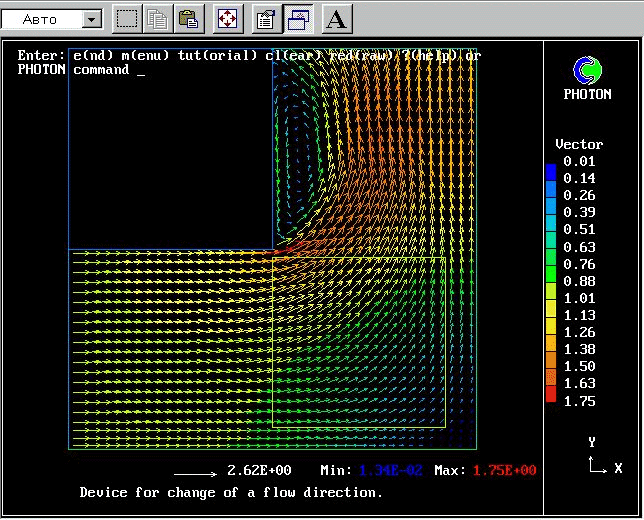644x520 pixels.
Task: Click legend value '1.13'
Action: point(579,315)
